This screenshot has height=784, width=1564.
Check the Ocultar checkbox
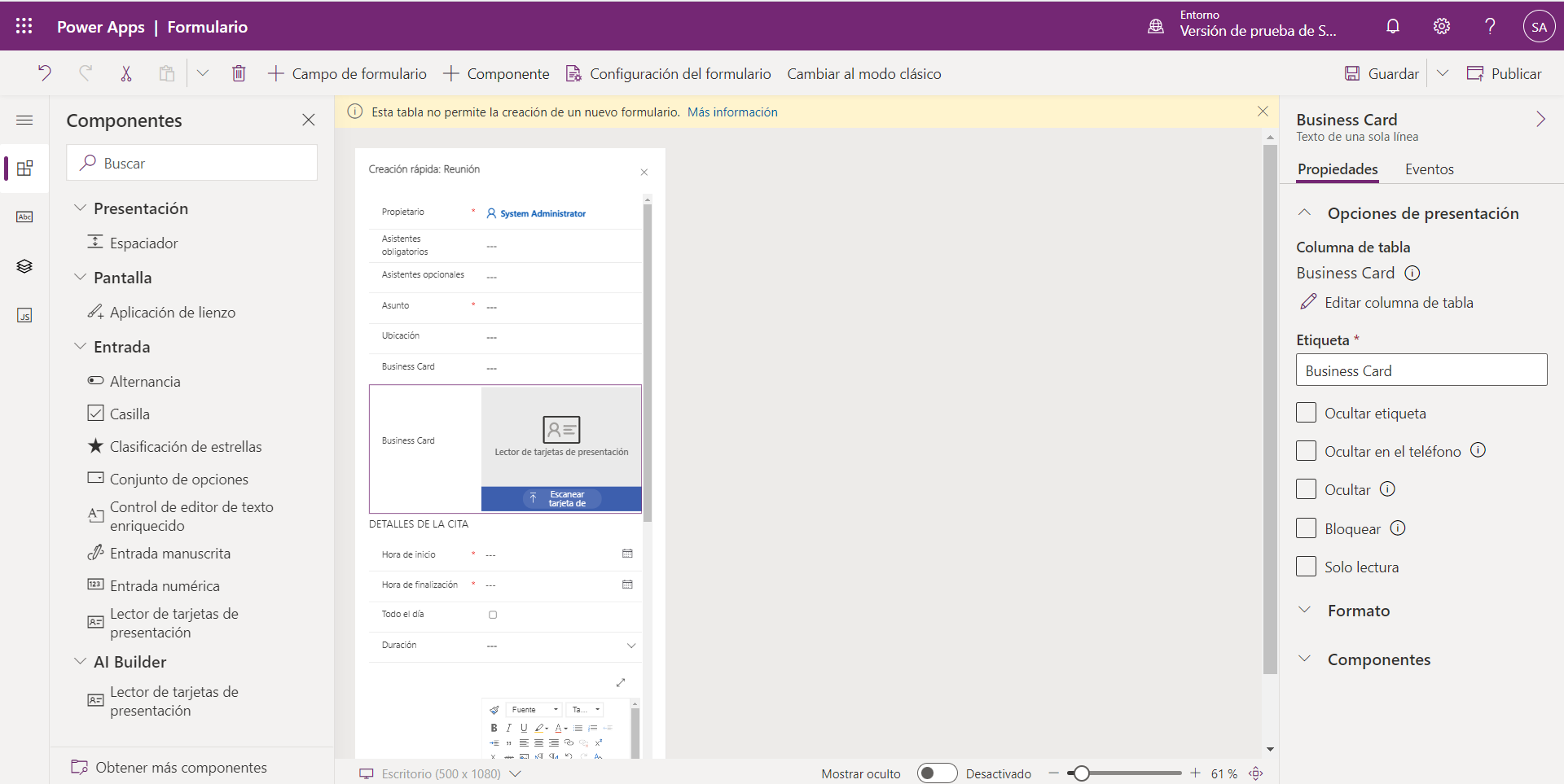1306,489
